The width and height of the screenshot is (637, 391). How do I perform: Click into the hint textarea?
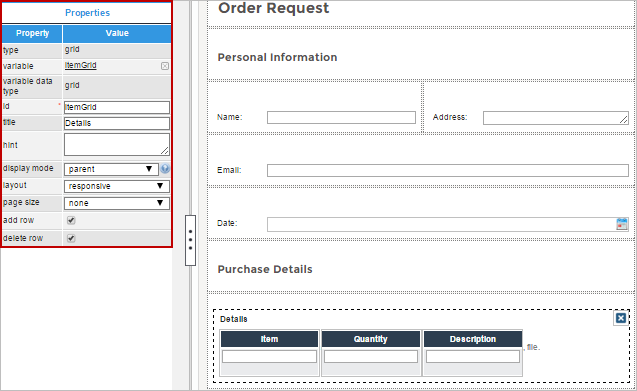click(x=117, y=145)
